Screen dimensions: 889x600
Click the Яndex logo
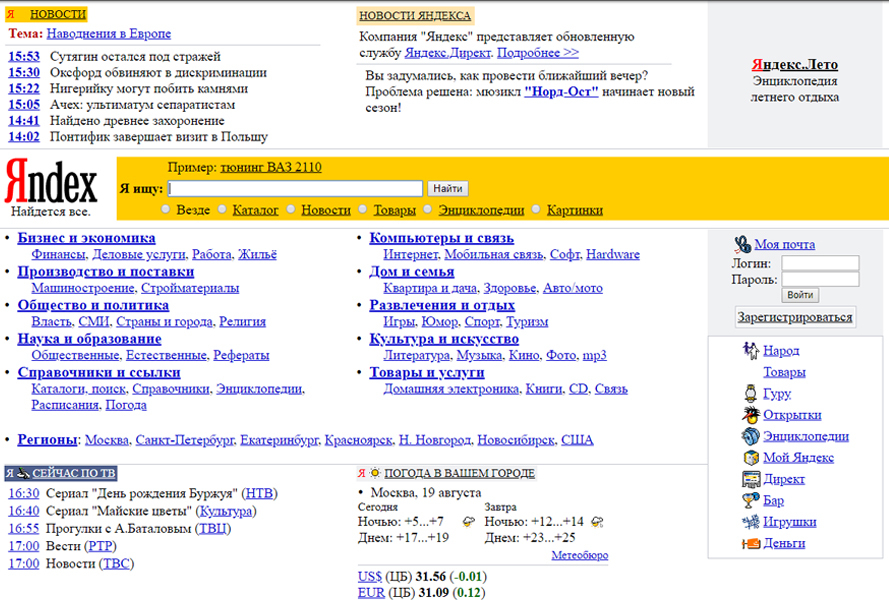point(52,183)
